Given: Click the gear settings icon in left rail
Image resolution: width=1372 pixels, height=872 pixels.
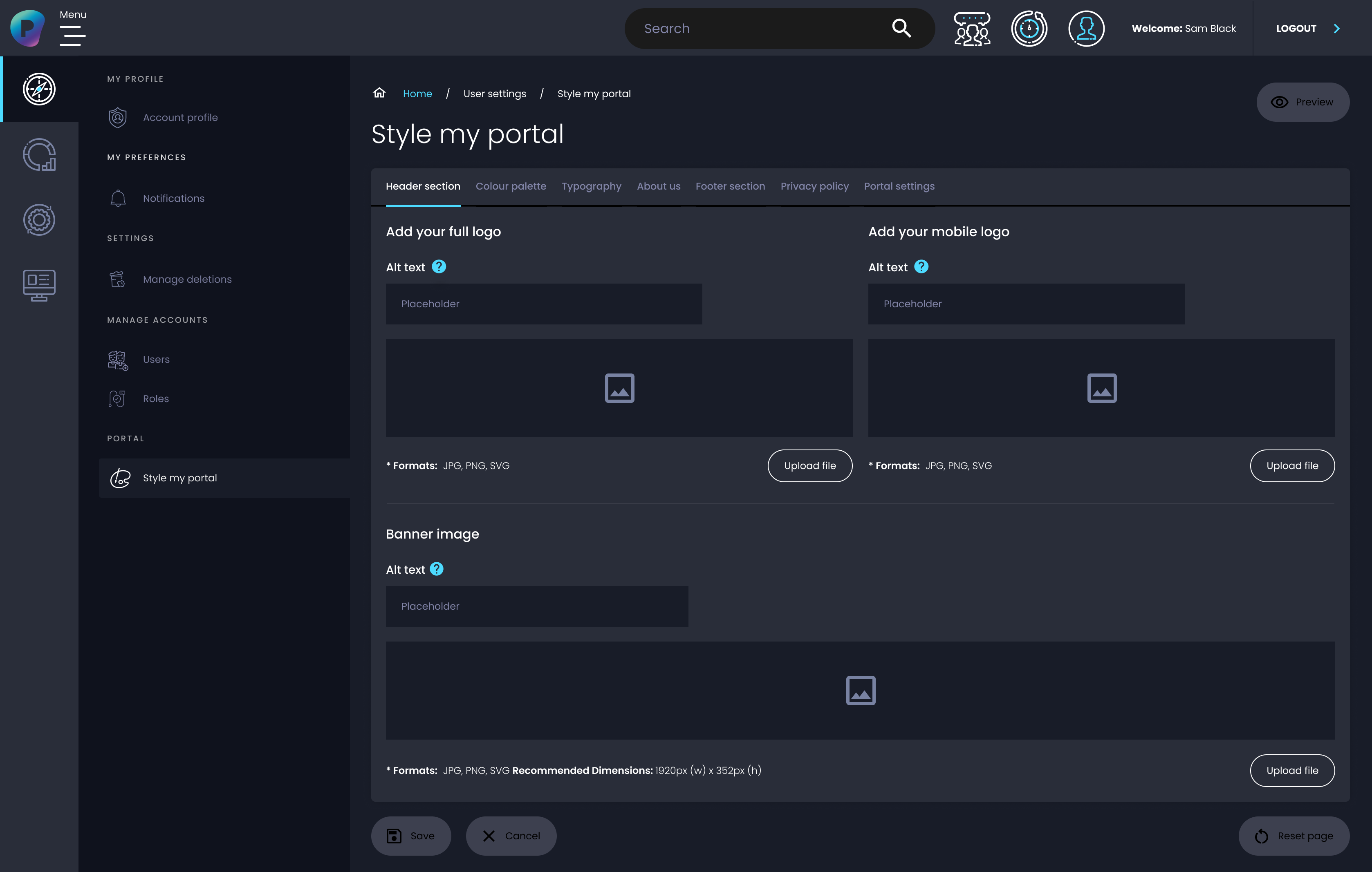Looking at the screenshot, I should click(39, 220).
